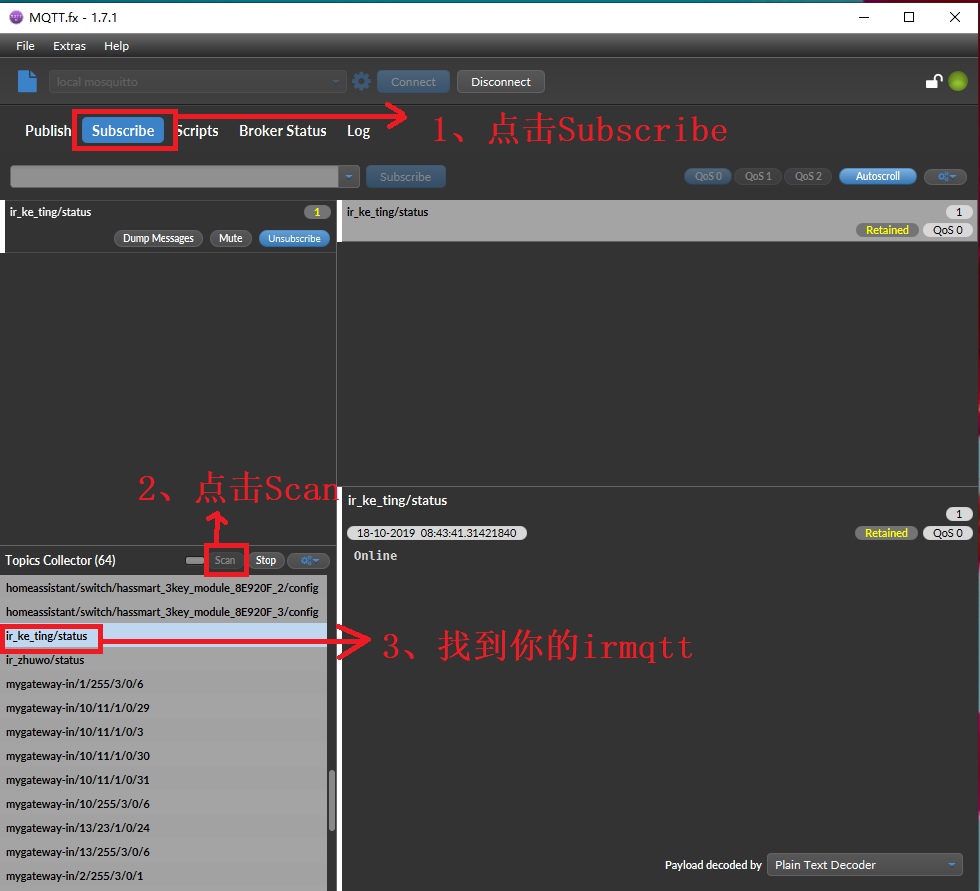Click Dump Messages button
The height and width of the screenshot is (891, 980).
pyautogui.click(x=158, y=239)
